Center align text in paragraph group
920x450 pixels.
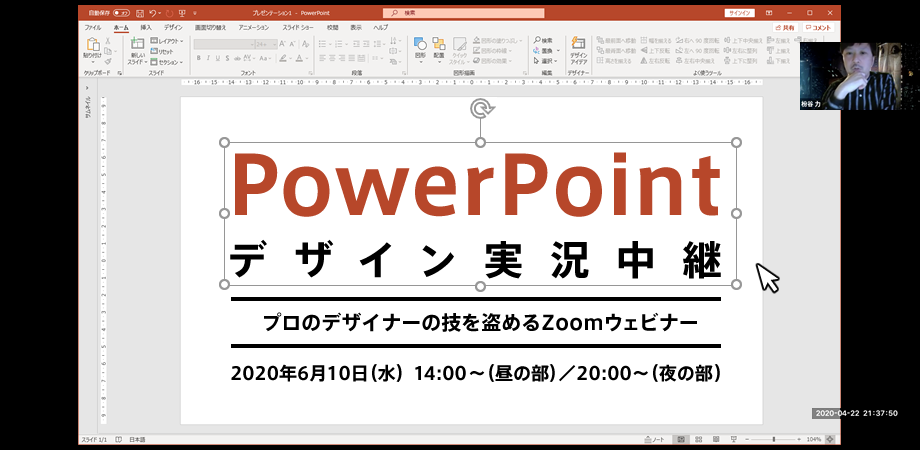click(x=332, y=58)
